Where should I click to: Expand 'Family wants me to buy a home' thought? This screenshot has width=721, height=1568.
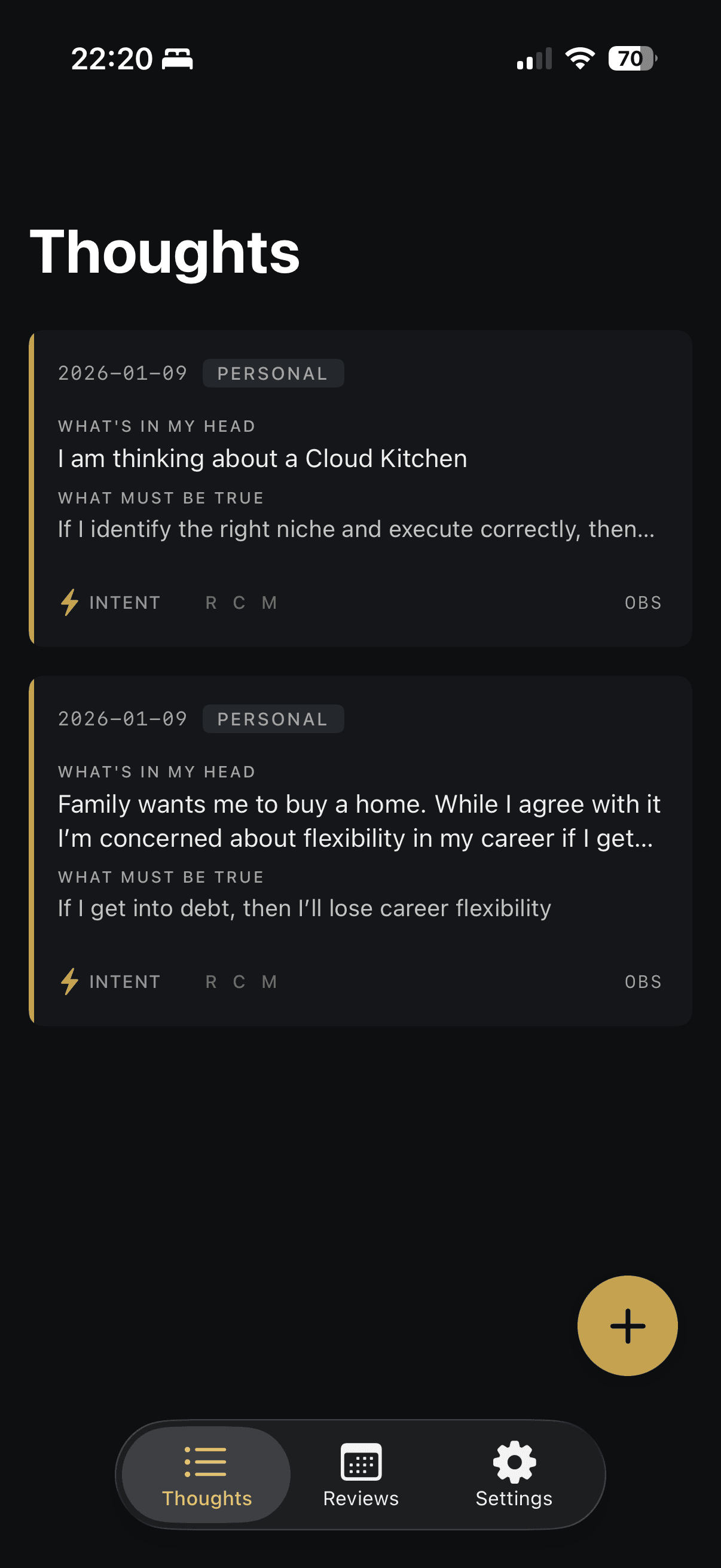pos(359,820)
